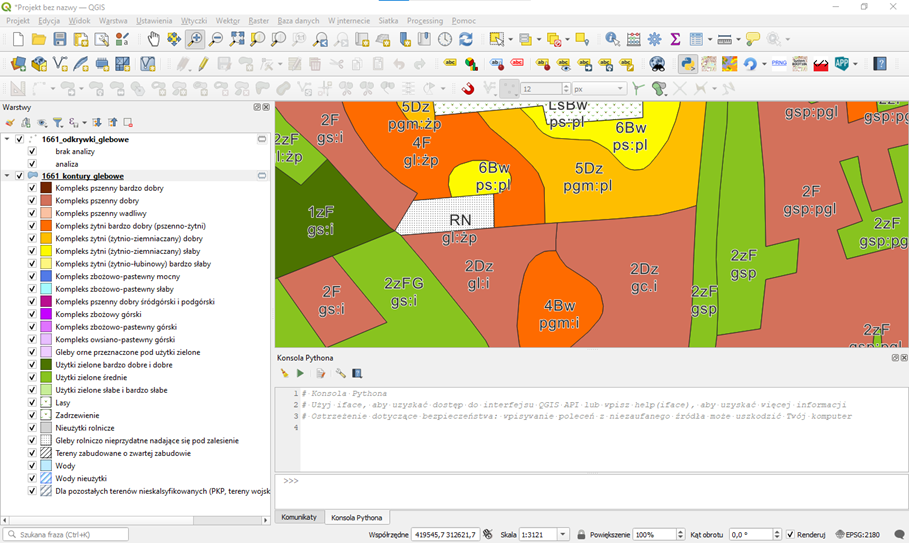Click the Zoom Out magnifier tool
909x543 pixels.
tap(216, 39)
